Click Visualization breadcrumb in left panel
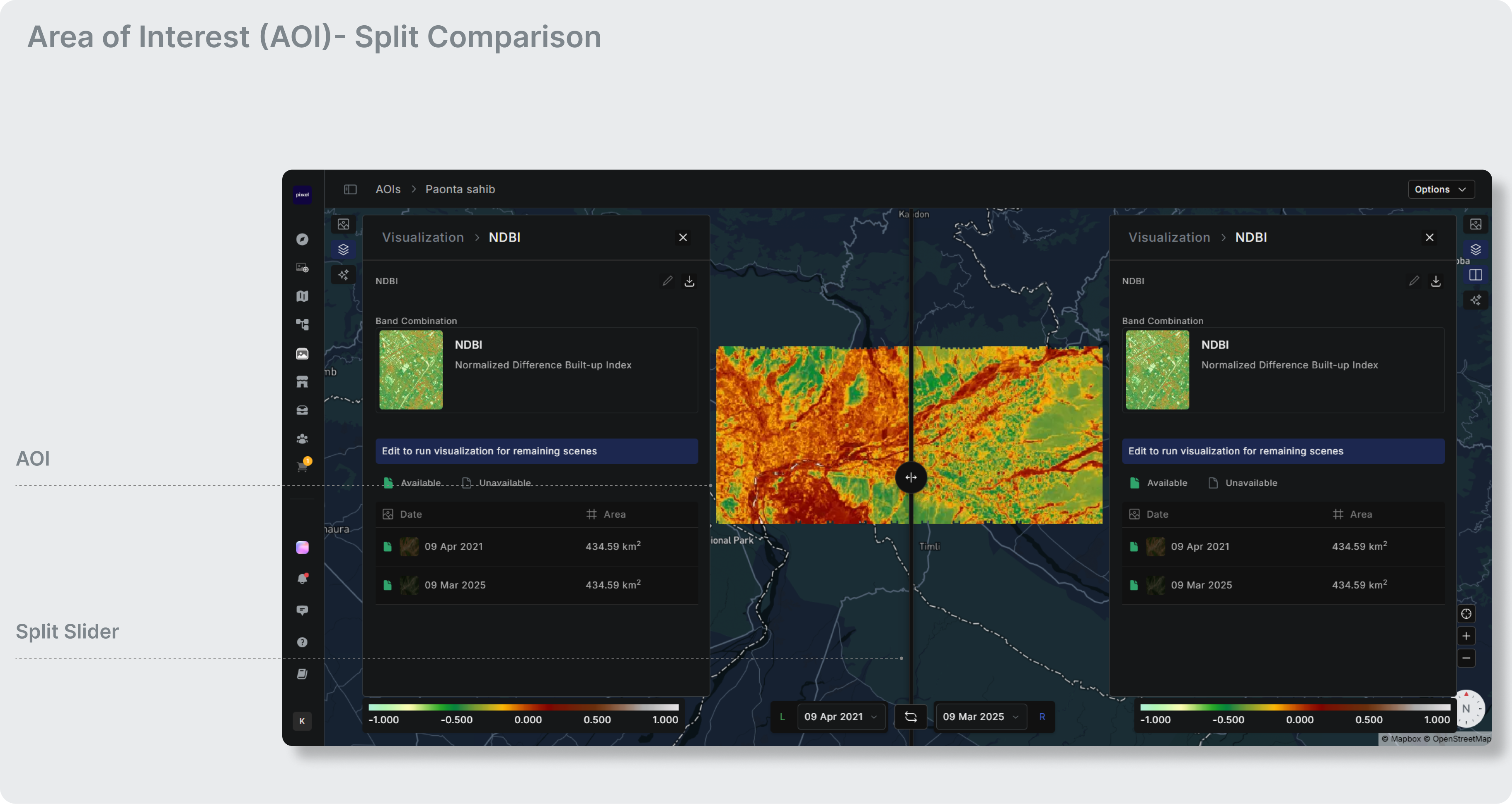 (423, 237)
